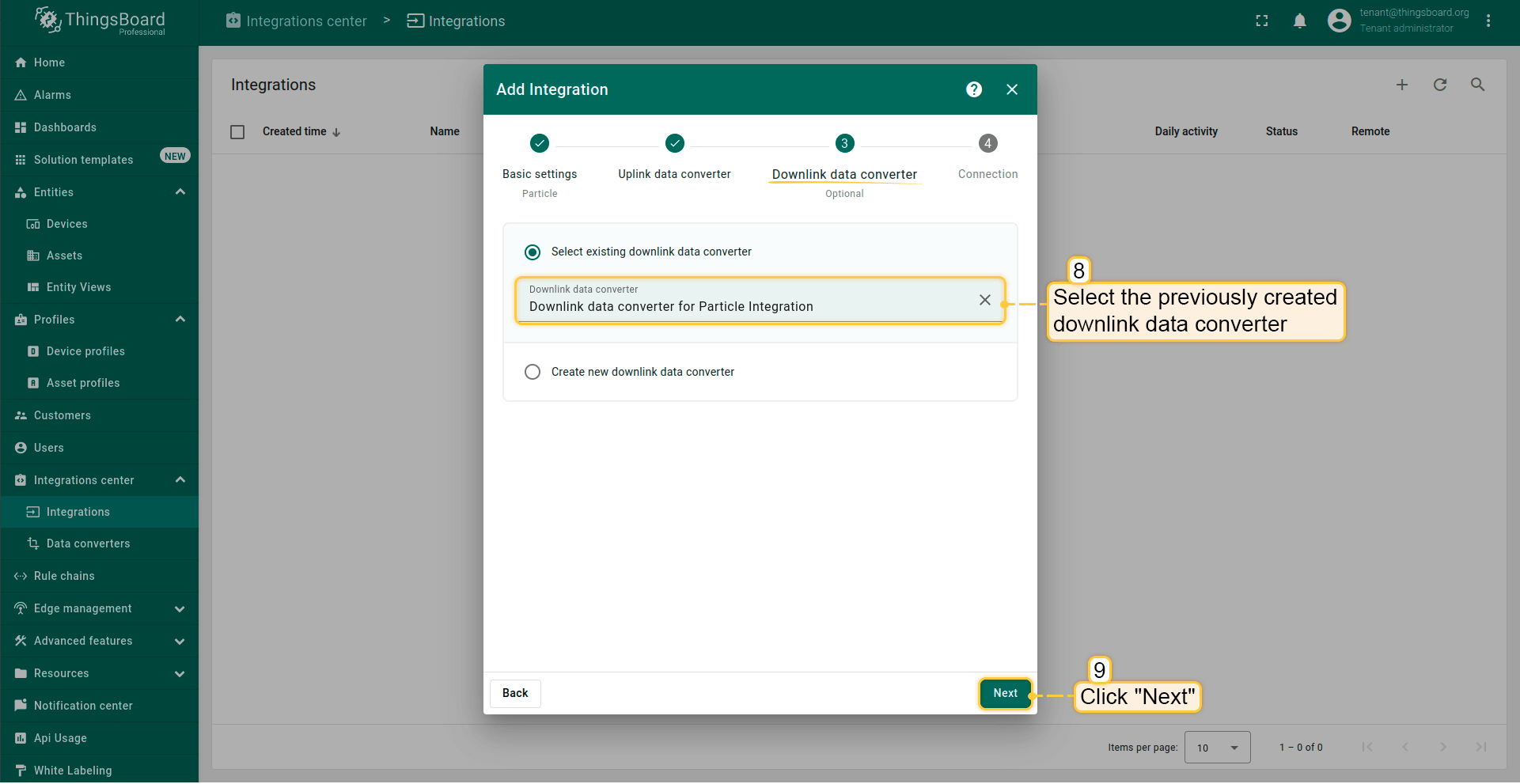1520x784 pixels.
Task: Select existing downlink data converter radio
Action: pos(533,252)
